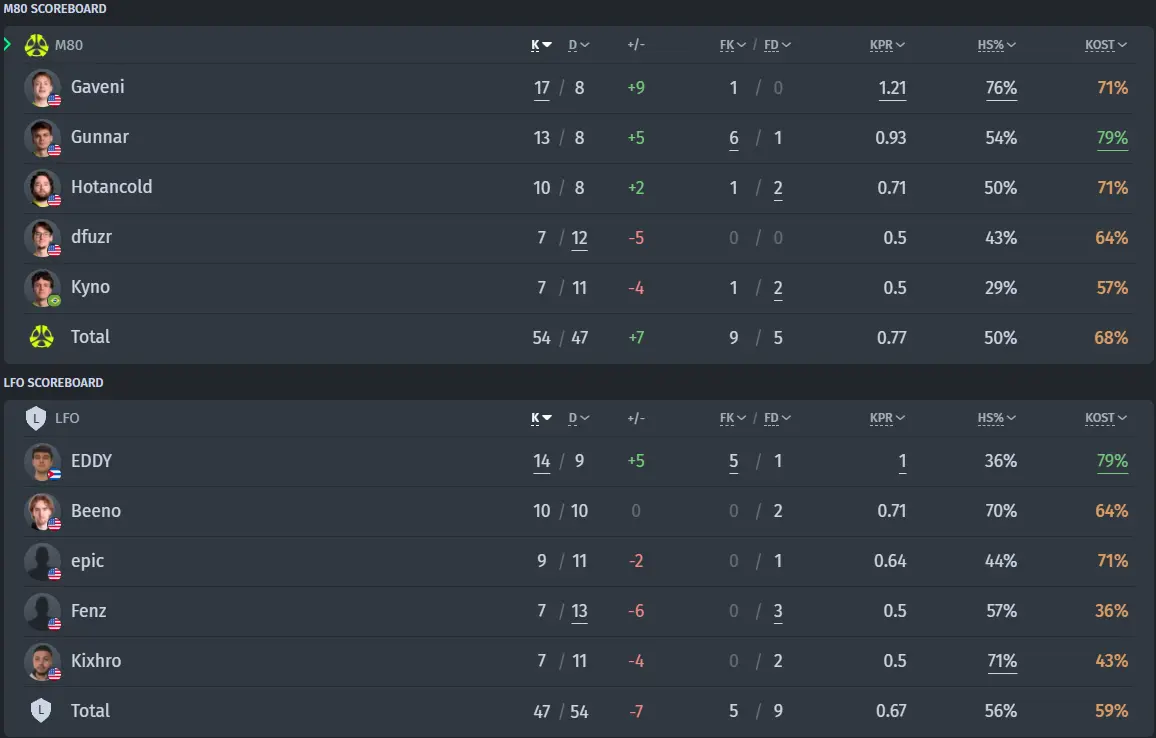Sort LFO table by D column
This screenshot has height=738, width=1156.
tap(579, 418)
